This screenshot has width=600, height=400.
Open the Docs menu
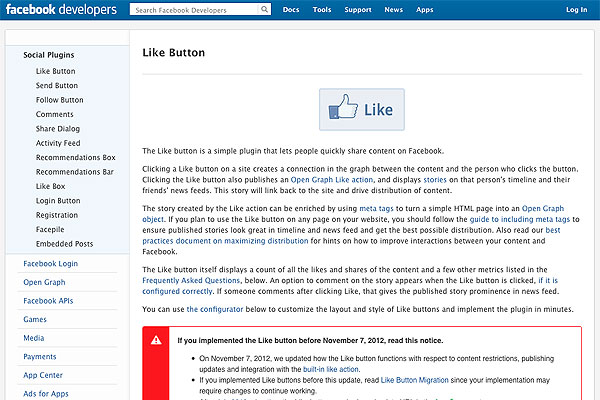(291, 10)
